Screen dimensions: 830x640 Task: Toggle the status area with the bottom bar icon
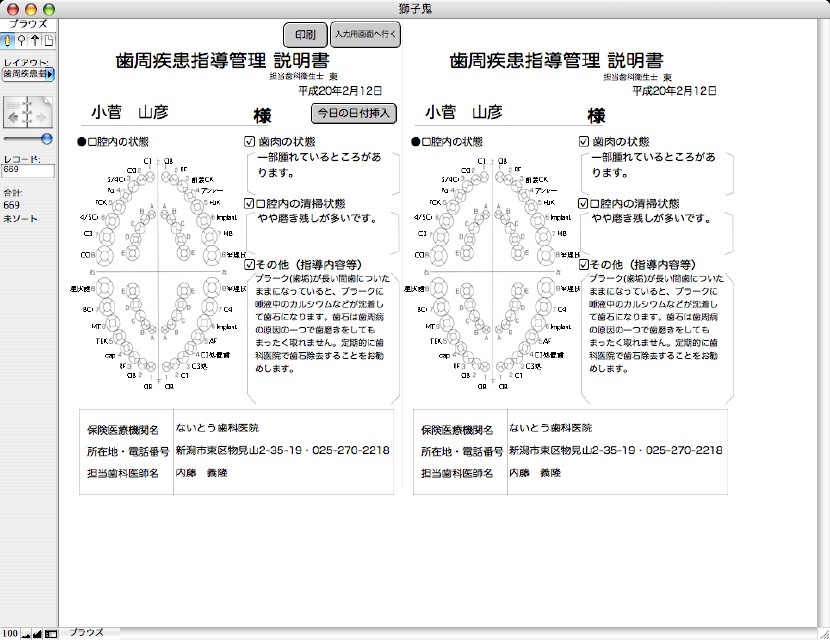point(51,634)
